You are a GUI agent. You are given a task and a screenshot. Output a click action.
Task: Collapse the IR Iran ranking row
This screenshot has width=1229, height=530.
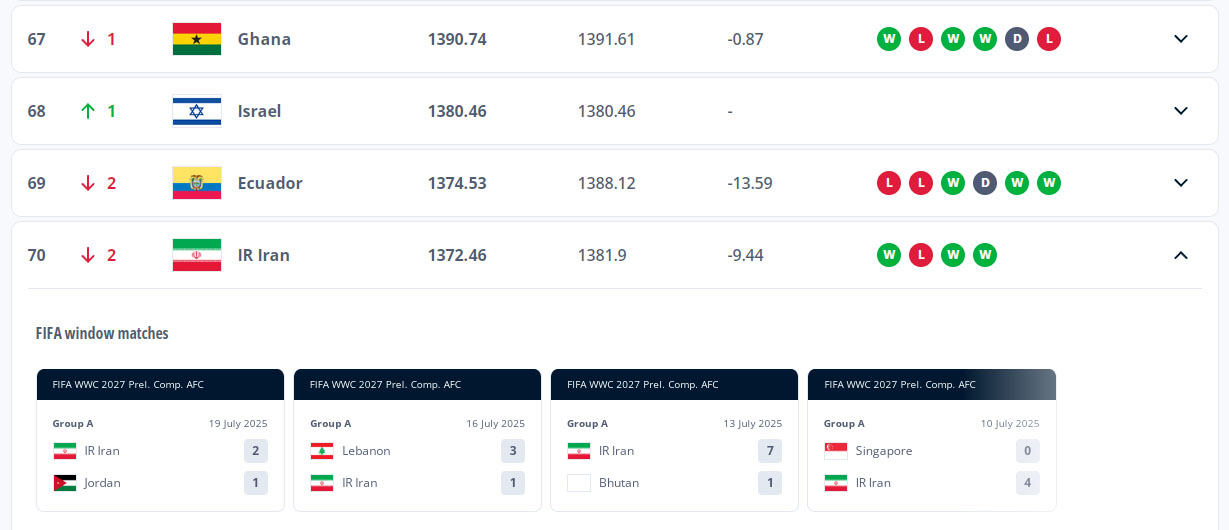[x=1181, y=255]
